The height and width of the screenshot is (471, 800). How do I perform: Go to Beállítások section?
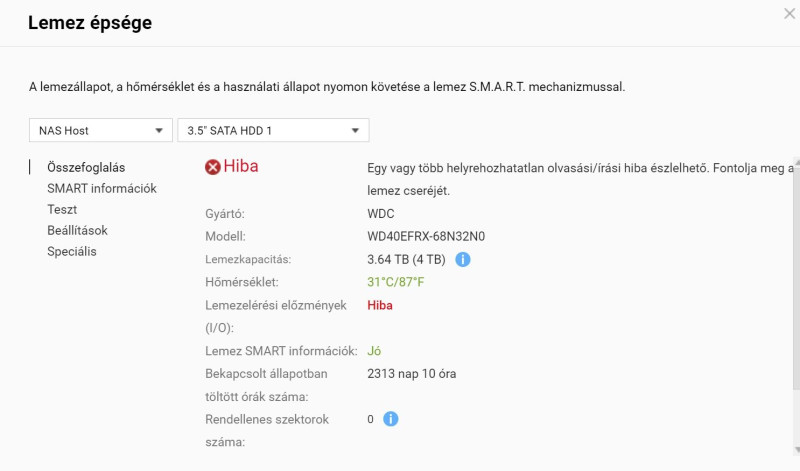click(x=77, y=230)
